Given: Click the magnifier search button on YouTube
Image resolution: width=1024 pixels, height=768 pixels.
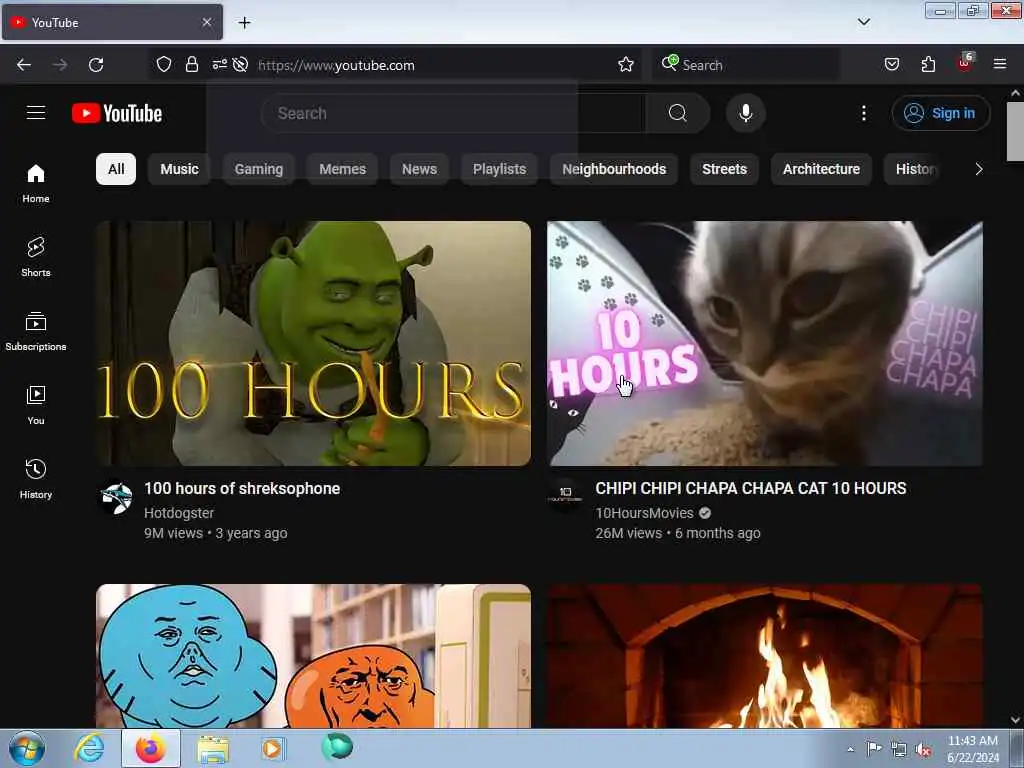Looking at the screenshot, I should [678, 113].
